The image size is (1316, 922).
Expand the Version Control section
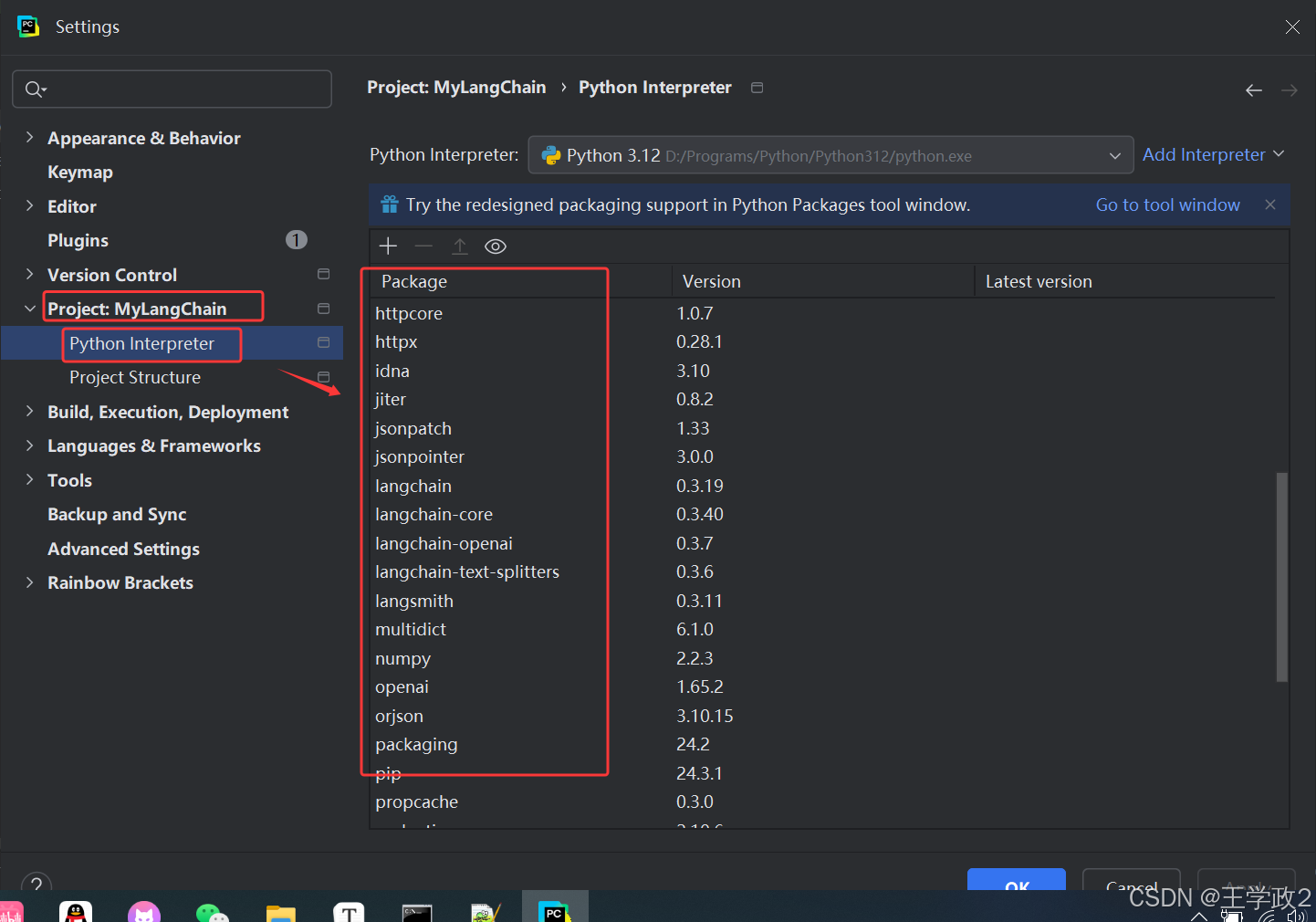pyautogui.click(x=30, y=274)
